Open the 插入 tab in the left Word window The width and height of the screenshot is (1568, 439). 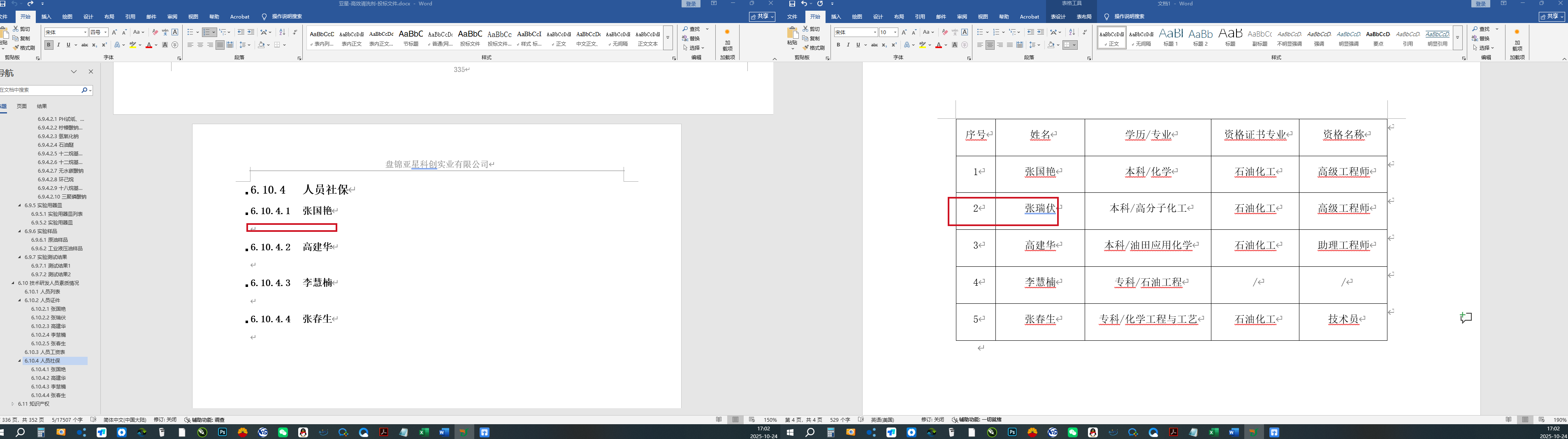point(46,16)
